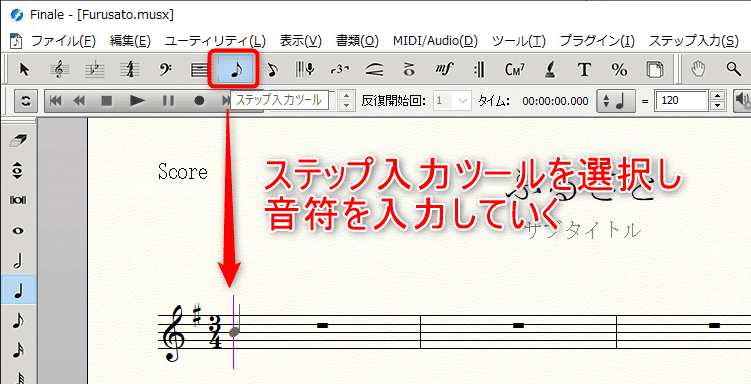Open the tempo note value selector
751x384 pixels.
[x=615, y=101]
